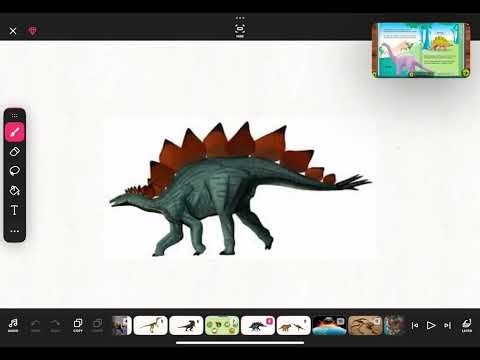Tap the picture-in-picture dinosaur book video

[x=421, y=50]
